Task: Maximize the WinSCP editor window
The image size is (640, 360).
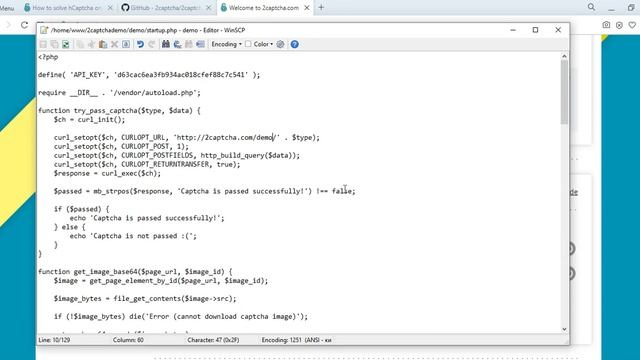Action: click(536, 30)
